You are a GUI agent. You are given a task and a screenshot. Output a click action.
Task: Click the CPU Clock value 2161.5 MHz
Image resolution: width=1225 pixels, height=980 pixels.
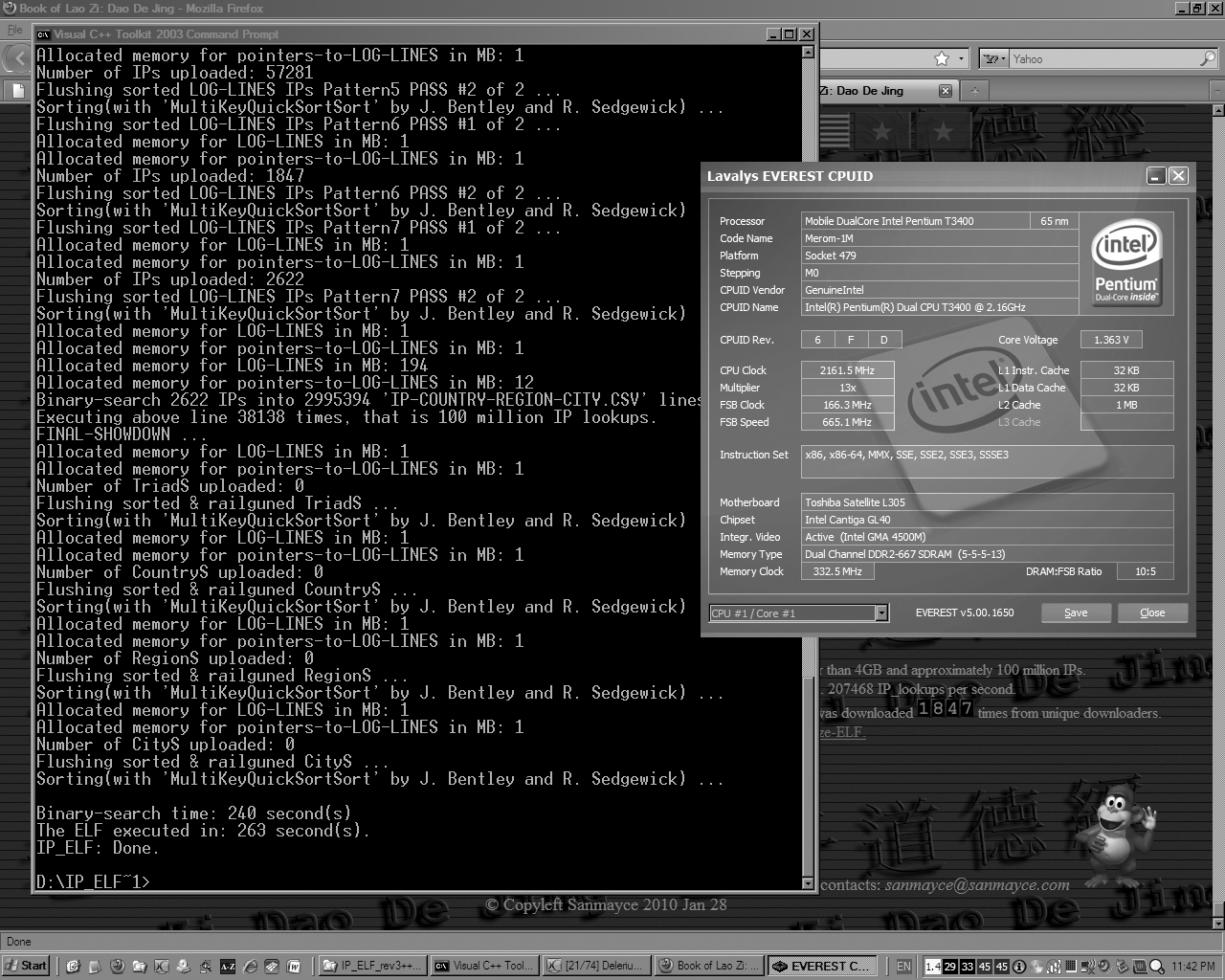click(x=847, y=370)
